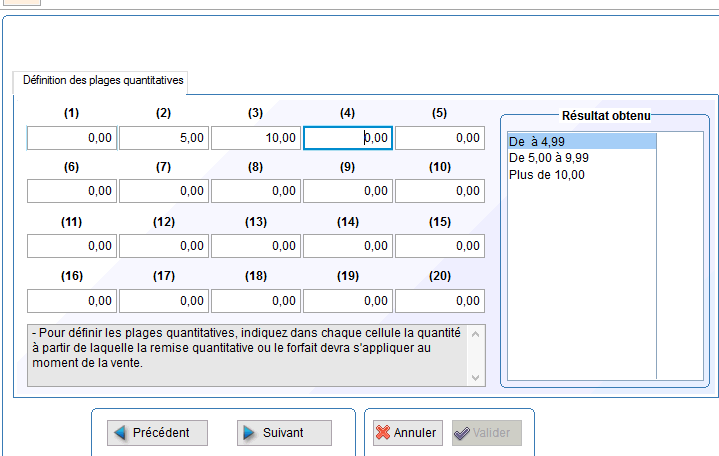
Task: Proceed with the Suivant button
Action: [284, 433]
